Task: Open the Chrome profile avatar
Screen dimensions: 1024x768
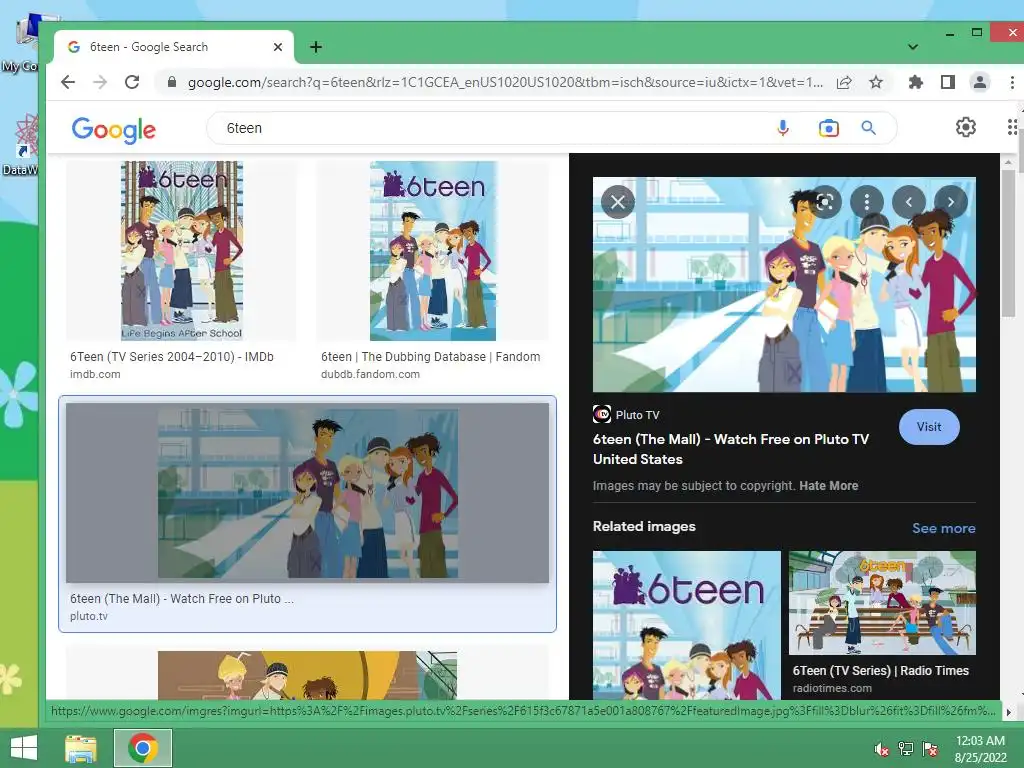Action: 980,82
